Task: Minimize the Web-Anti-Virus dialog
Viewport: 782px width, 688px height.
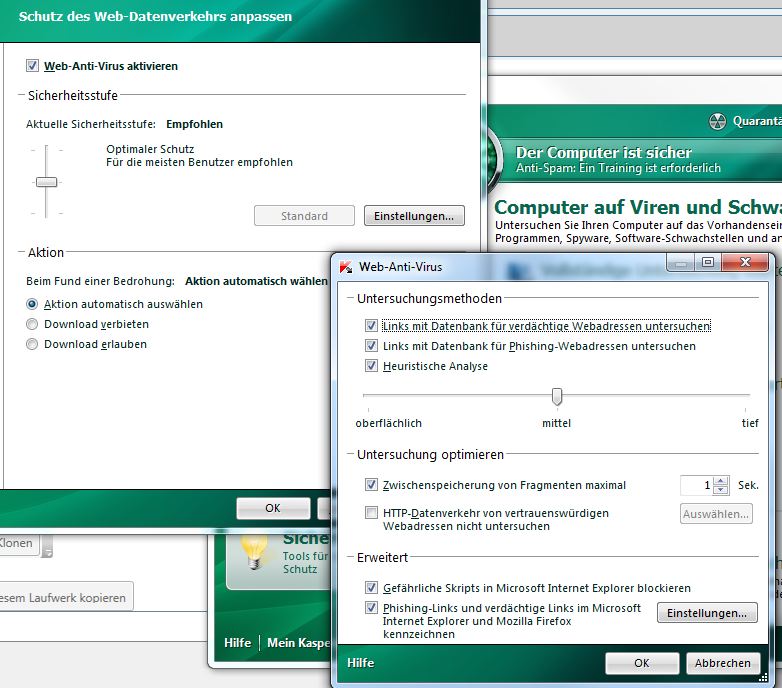Action: (x=681, y=262)
